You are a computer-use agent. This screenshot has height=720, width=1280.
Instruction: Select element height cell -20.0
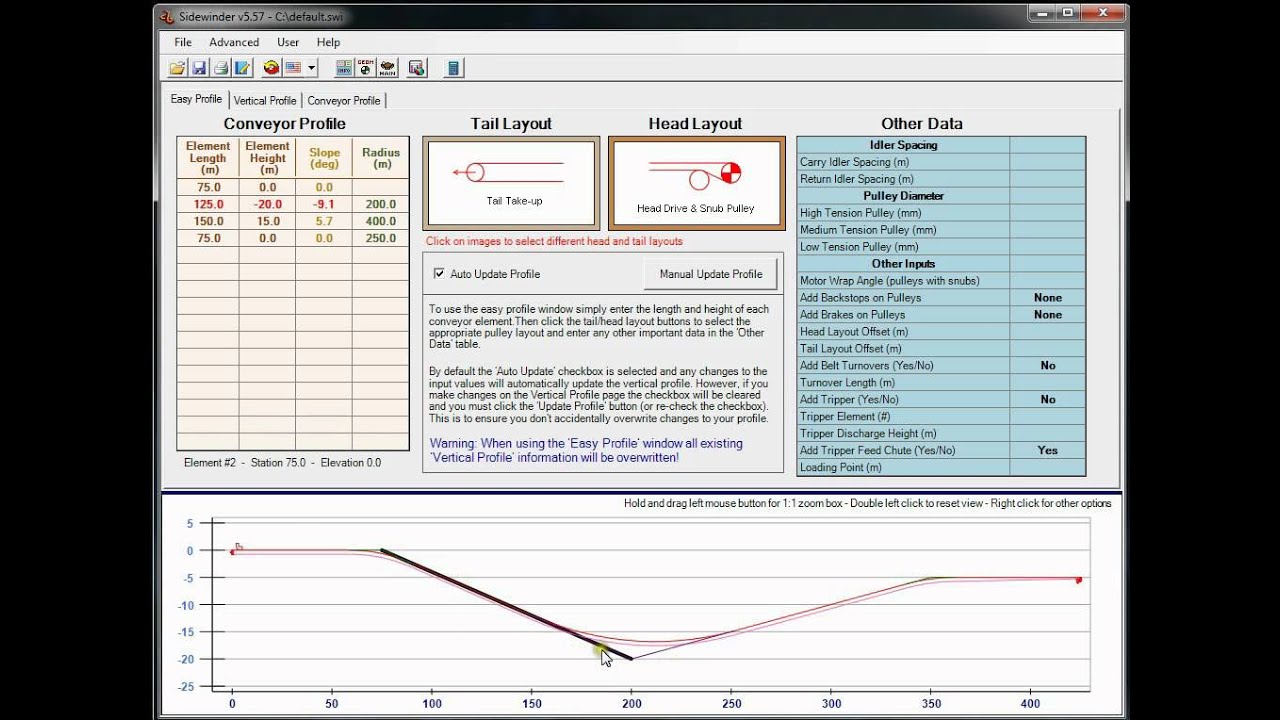pyautogui.click(x=267, y=204)
